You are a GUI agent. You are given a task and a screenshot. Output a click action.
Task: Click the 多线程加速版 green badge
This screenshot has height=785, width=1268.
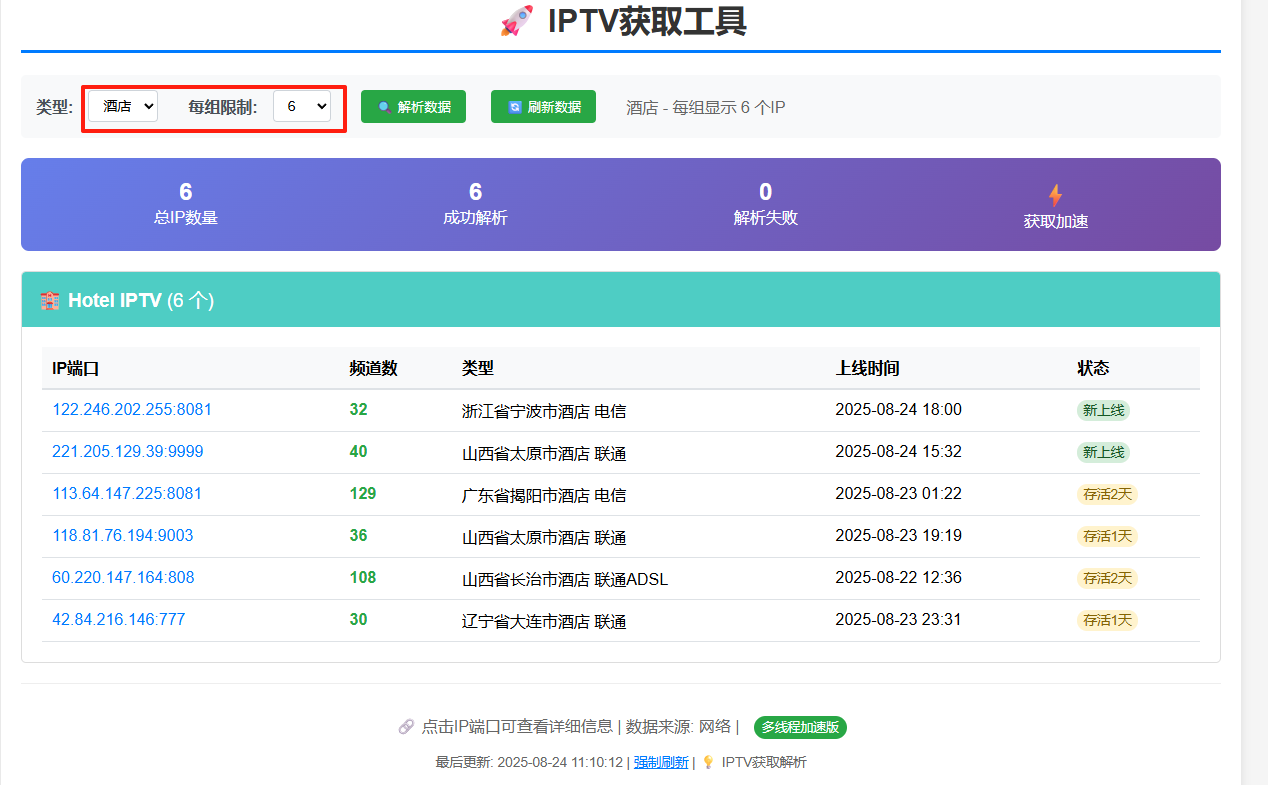pos(800,727)
